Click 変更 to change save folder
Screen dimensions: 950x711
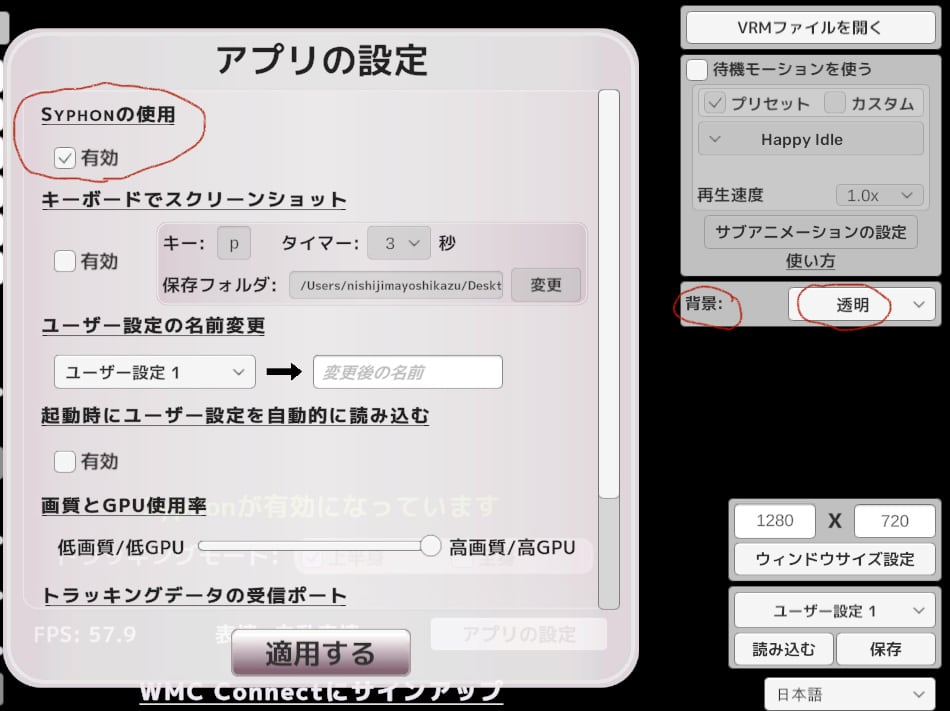(x=546, y=285)
